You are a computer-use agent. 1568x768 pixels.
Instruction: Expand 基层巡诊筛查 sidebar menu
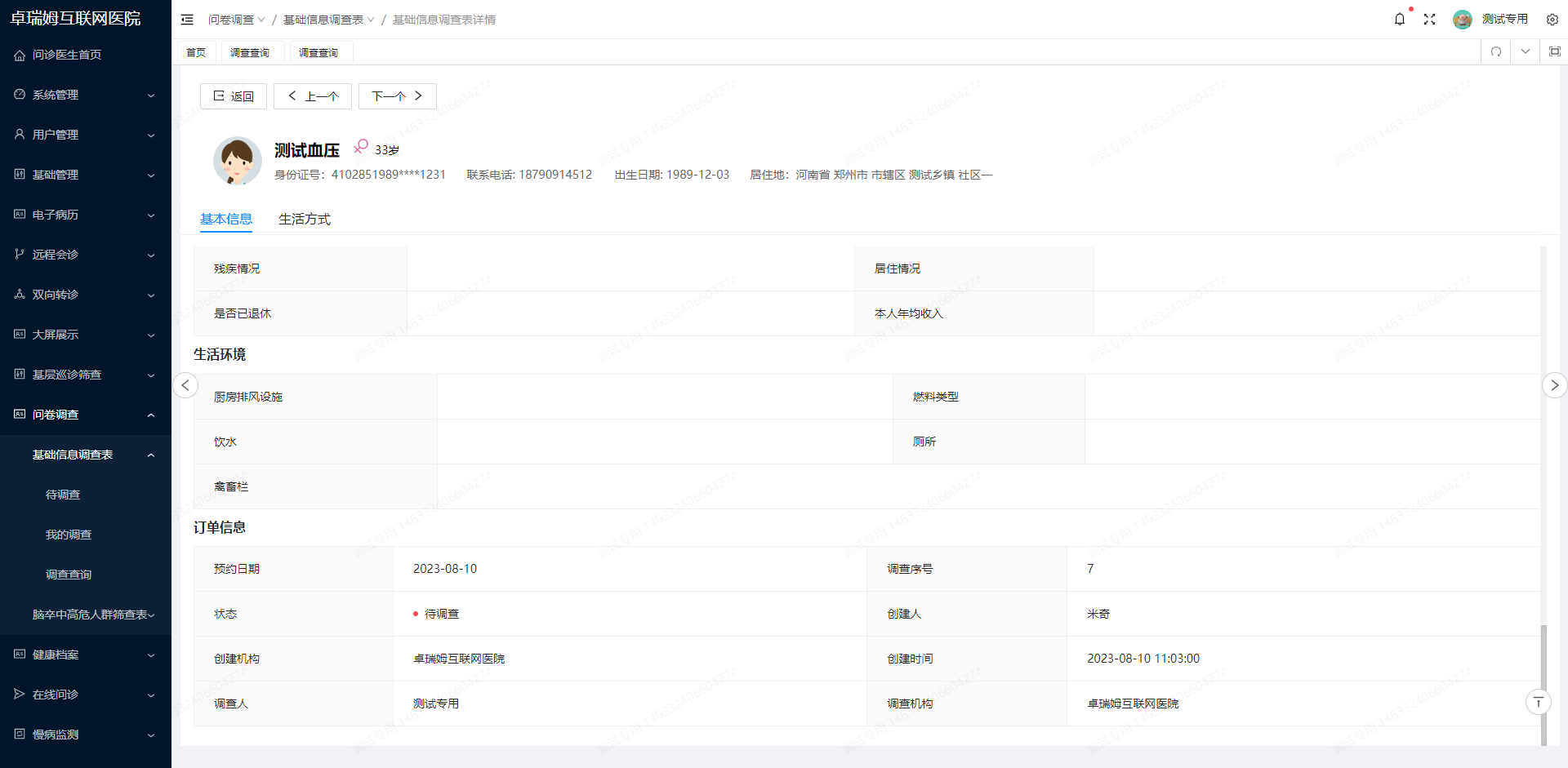(86, 375)
